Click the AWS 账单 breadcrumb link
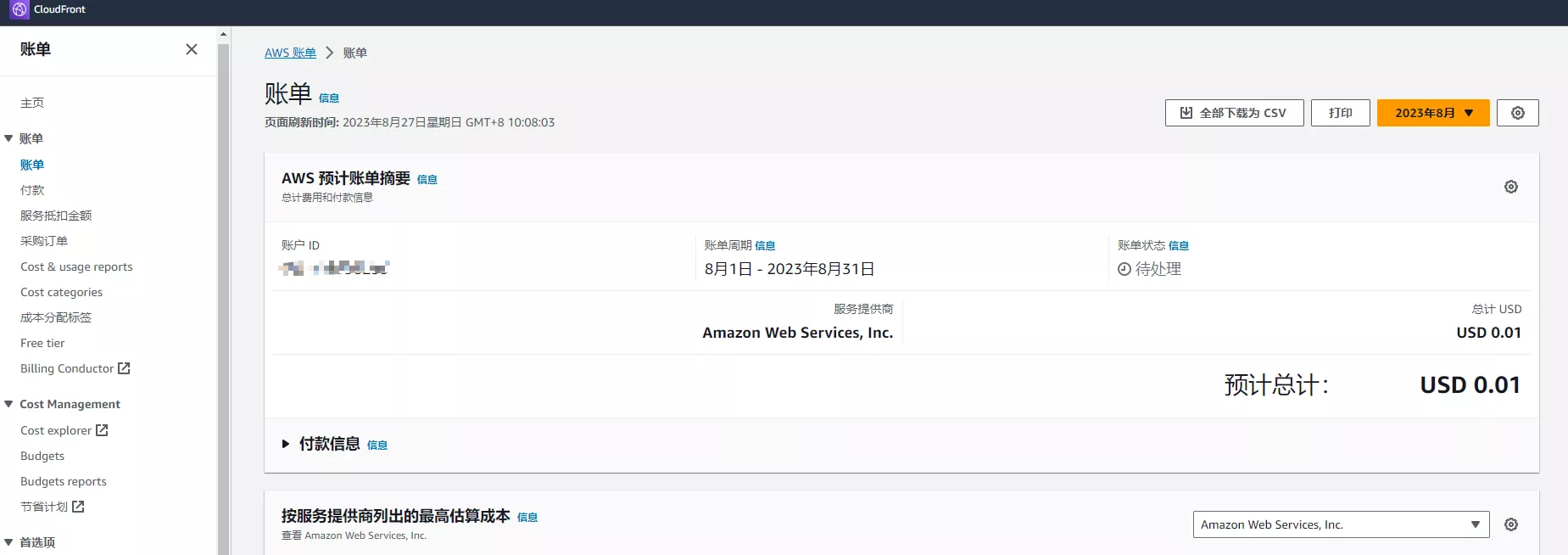 click(x=290, y=53)
